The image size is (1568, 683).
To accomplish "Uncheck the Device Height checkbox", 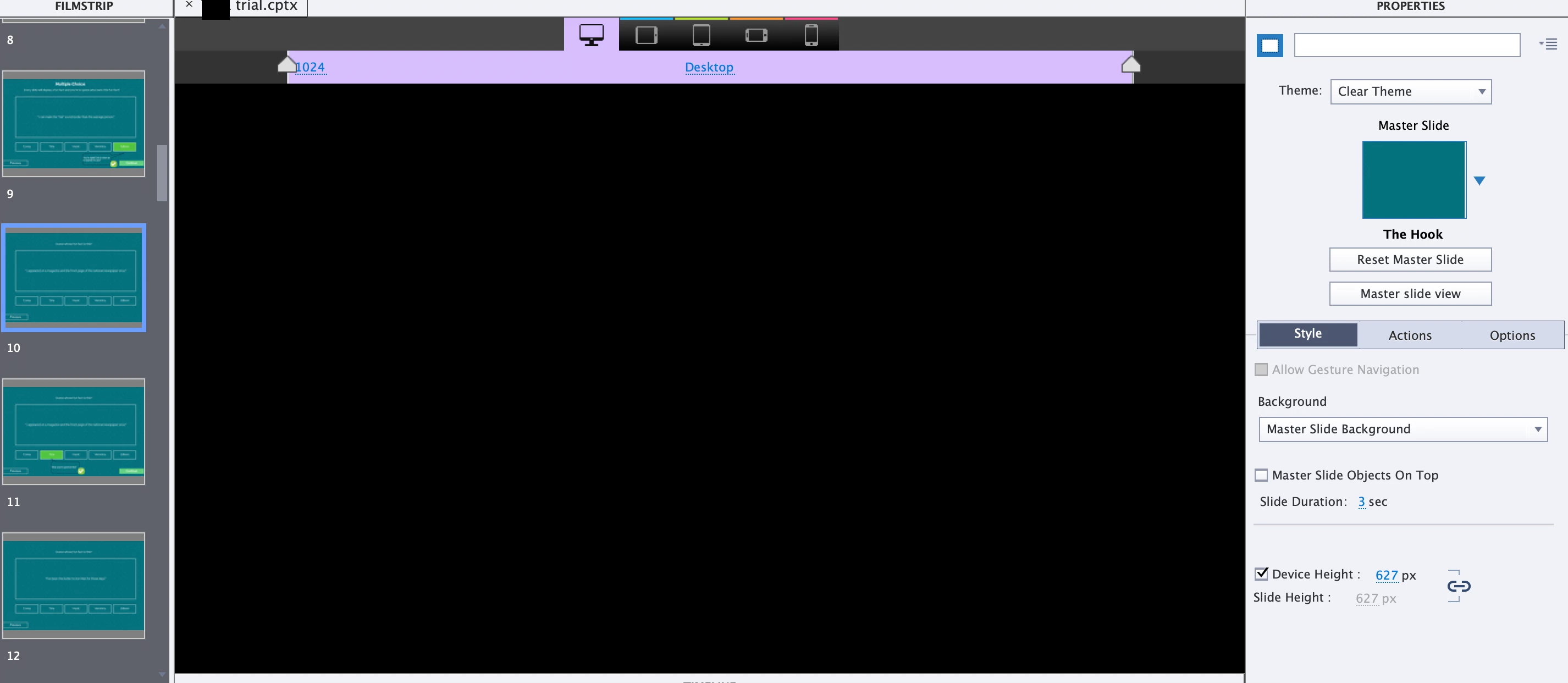I will (x=1261, y=574).
